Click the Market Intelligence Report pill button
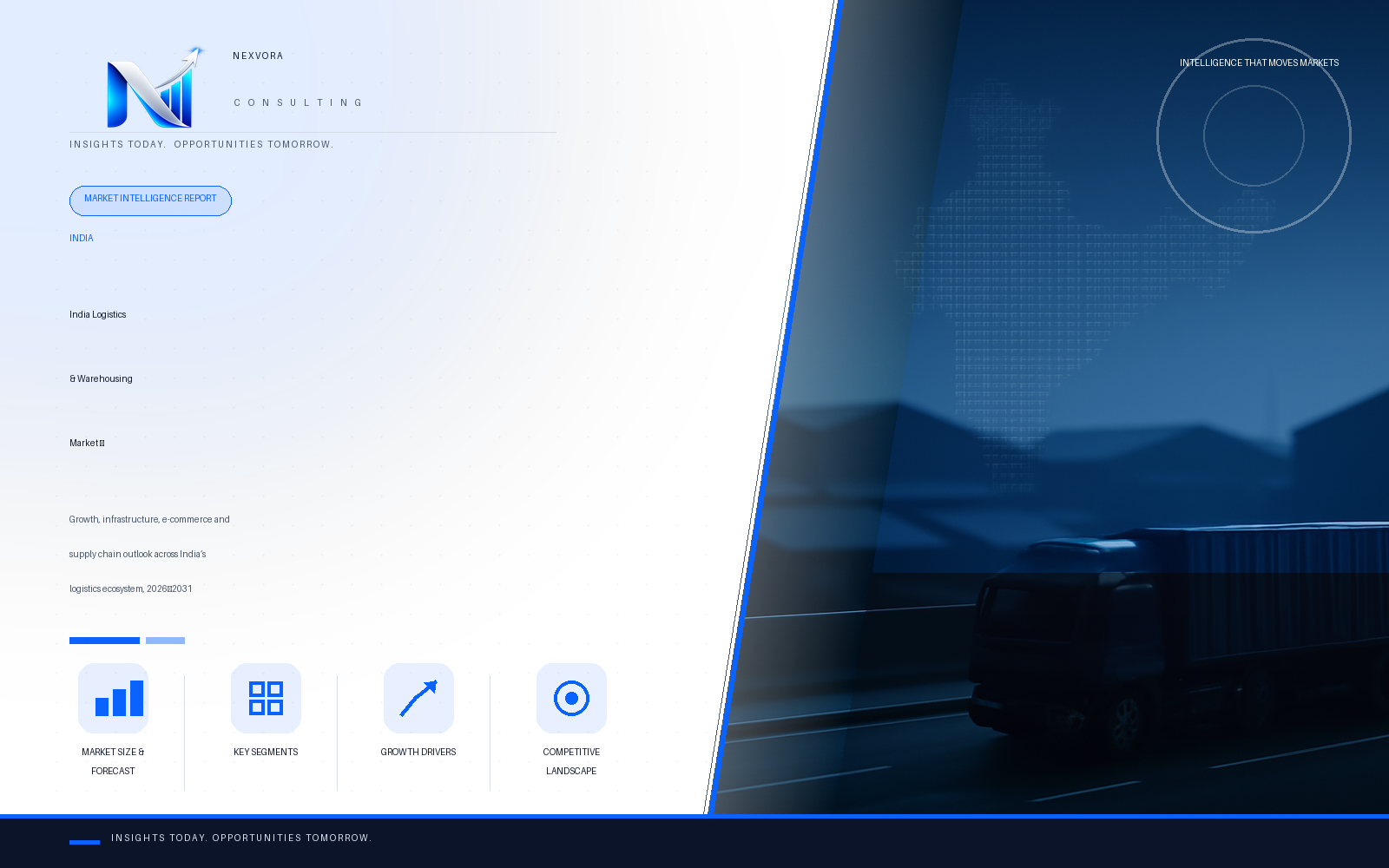1389x868 pixels. [150, 201]
